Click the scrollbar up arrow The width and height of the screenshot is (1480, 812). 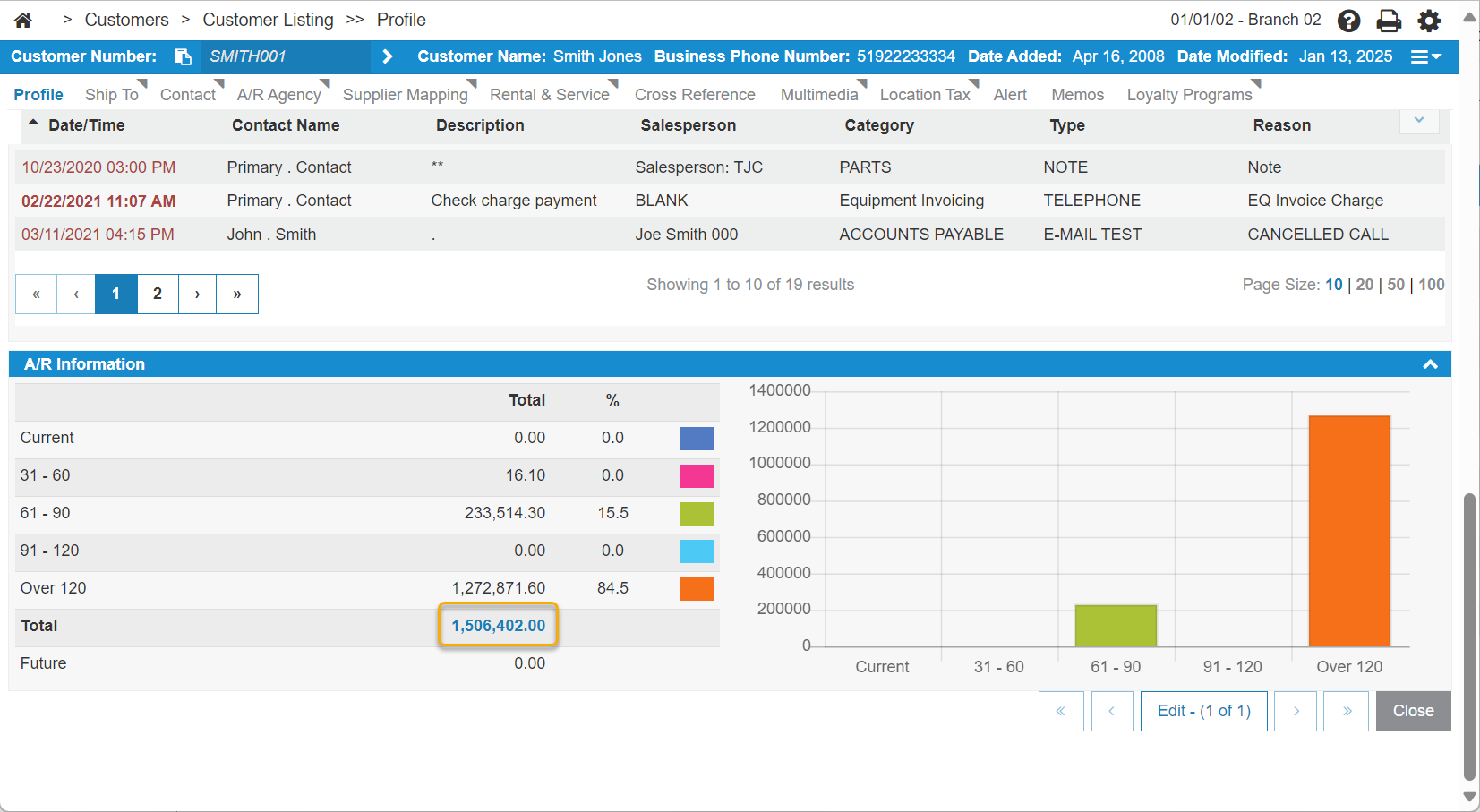[1469, 17]
